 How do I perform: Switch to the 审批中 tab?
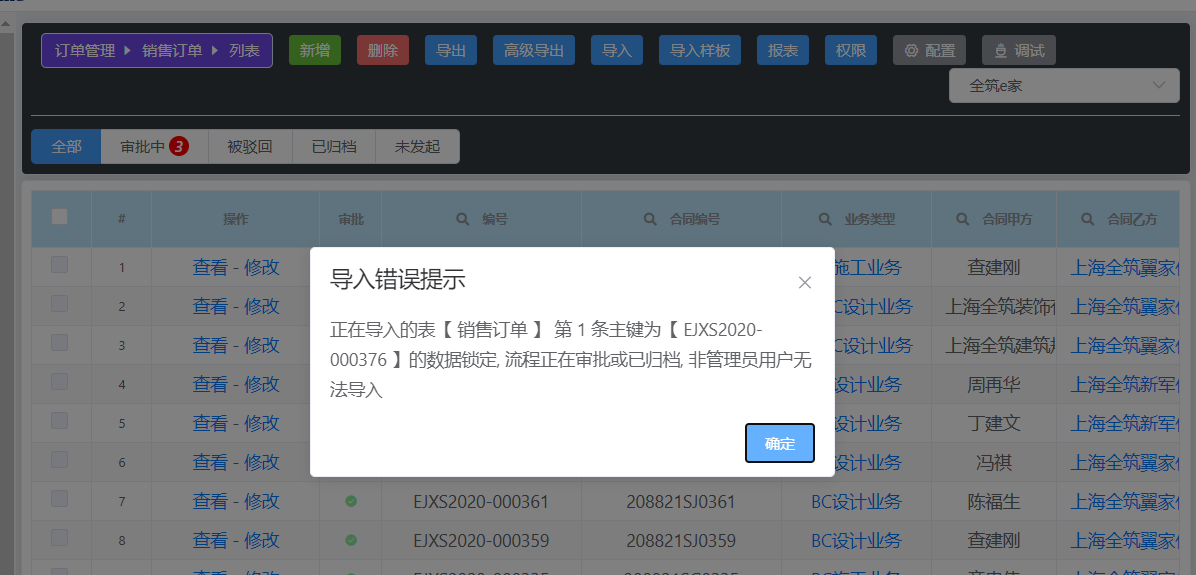pos(153,146)
